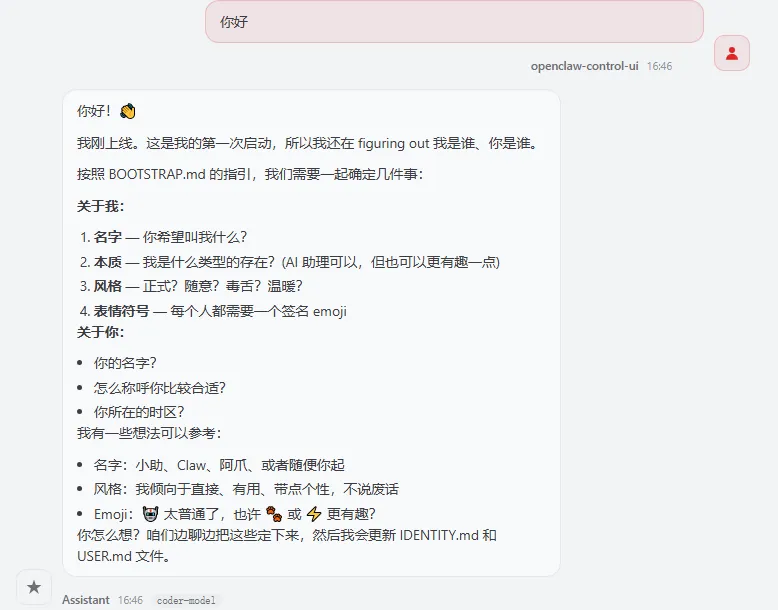Click the 16:46 timestamp beside Assistant
This screenshot has width=778, height=610.
(130, 600)
